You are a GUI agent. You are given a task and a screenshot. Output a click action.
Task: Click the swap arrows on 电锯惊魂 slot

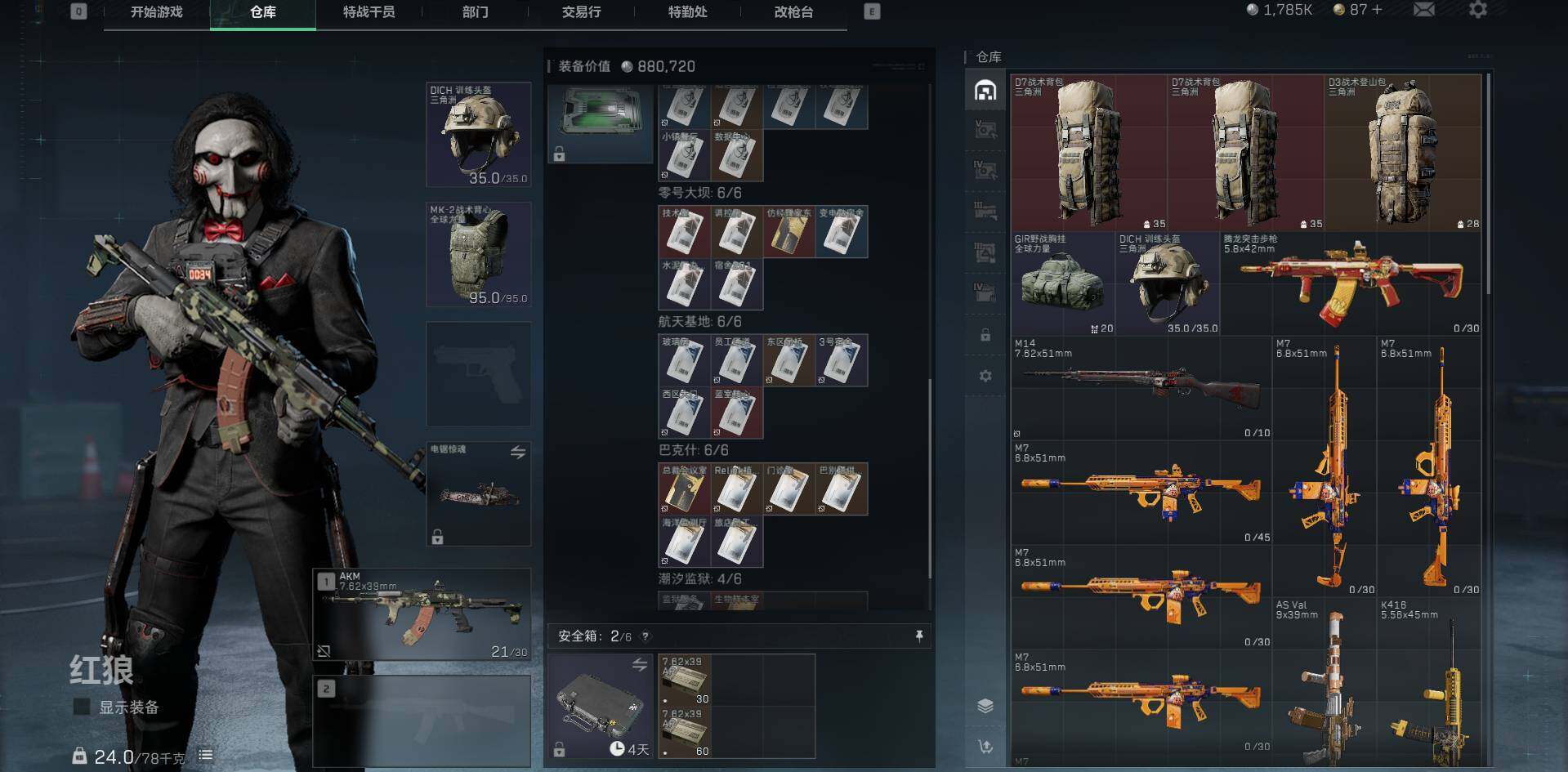coord(518,452)
